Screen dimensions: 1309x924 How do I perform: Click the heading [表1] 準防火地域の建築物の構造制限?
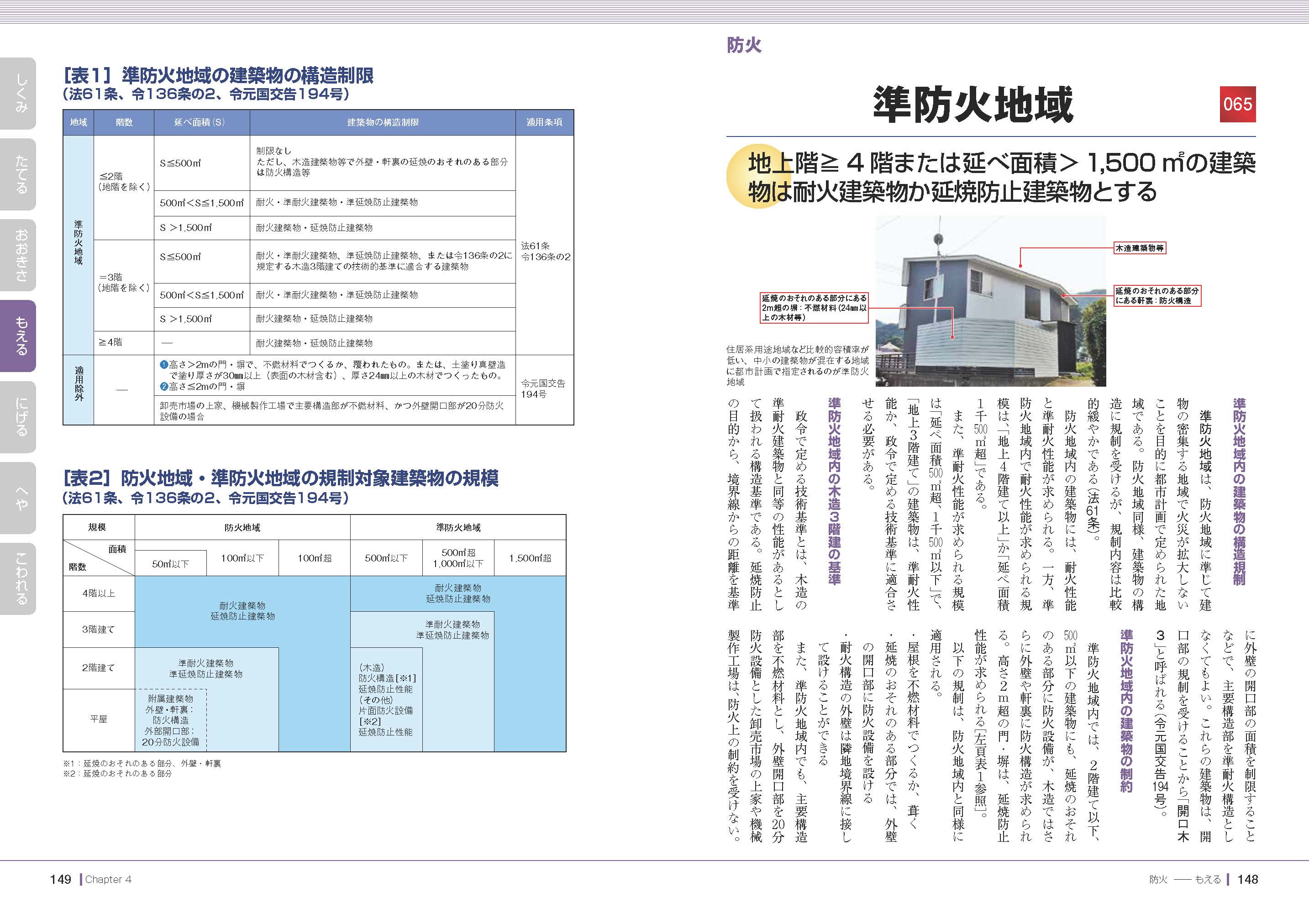[x=219, y=75]
